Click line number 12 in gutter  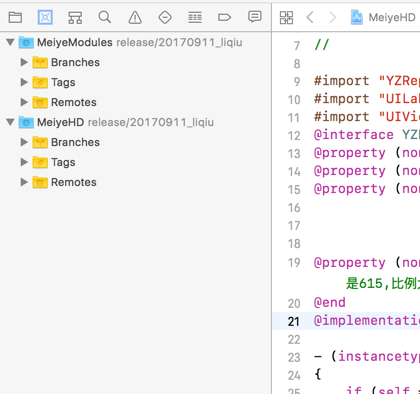(294, 136)
